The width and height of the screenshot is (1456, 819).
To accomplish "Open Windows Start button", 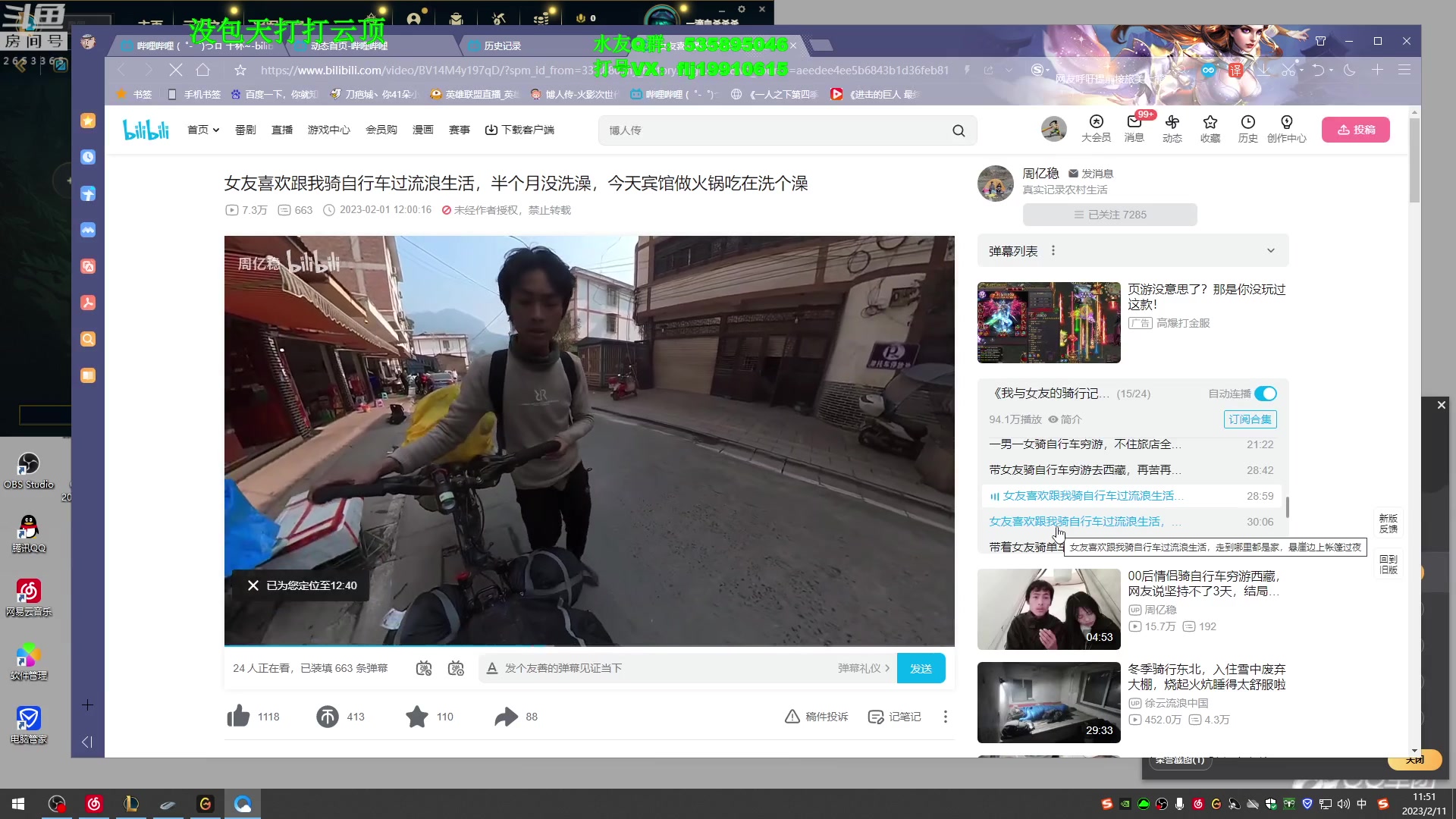I will point(18,804).
